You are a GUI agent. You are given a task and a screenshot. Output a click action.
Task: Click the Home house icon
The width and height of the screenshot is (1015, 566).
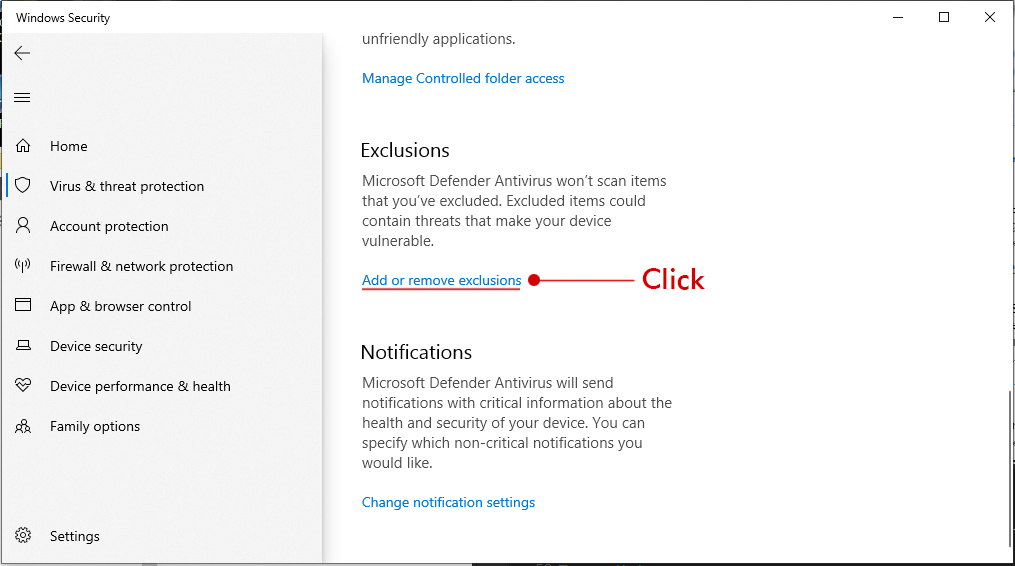[x=23, y=146]
